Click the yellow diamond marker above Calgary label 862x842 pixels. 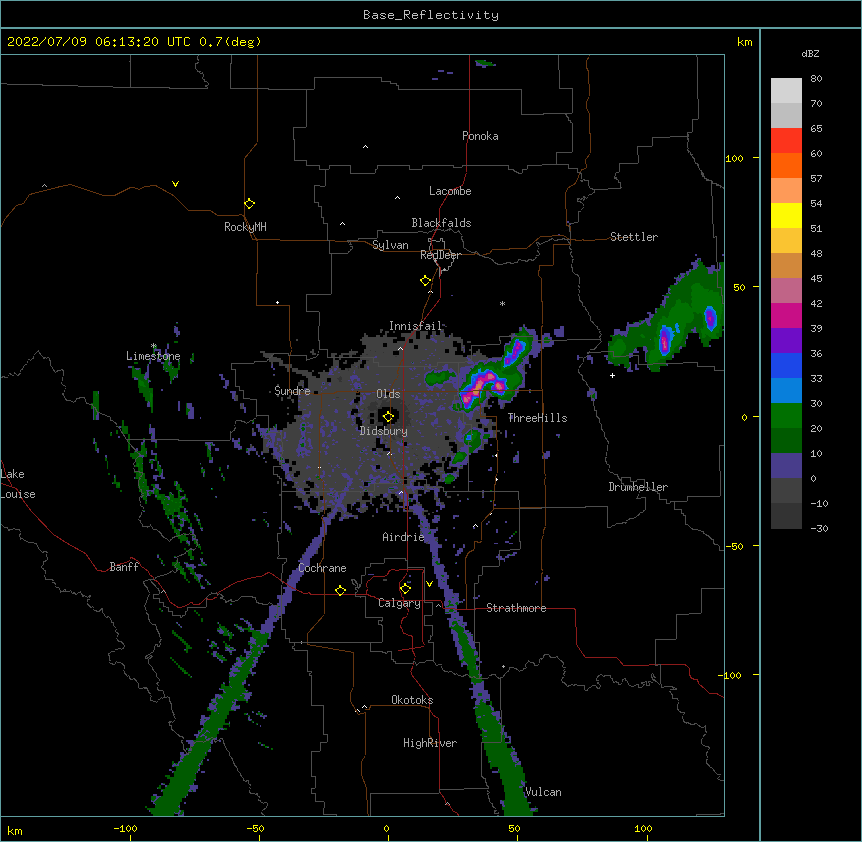[x=405, y=589]
